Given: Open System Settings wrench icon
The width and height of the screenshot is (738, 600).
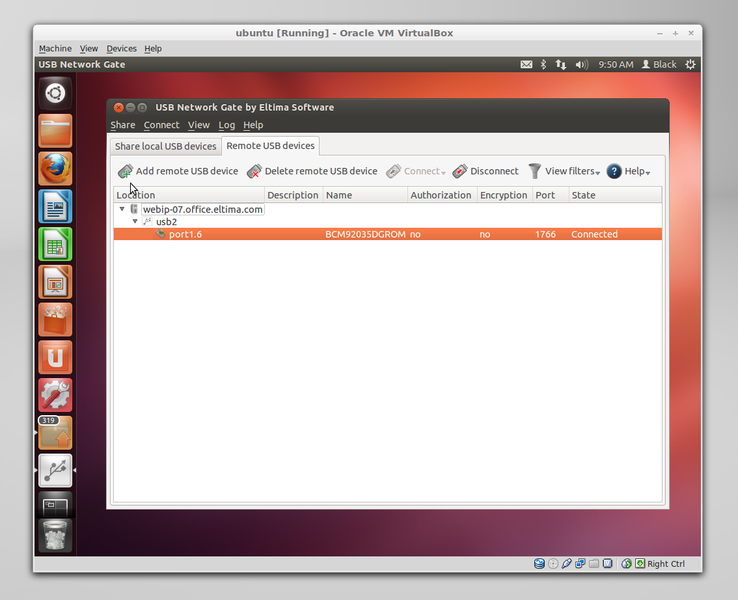Looking at the screenshot, I should 56,395.
